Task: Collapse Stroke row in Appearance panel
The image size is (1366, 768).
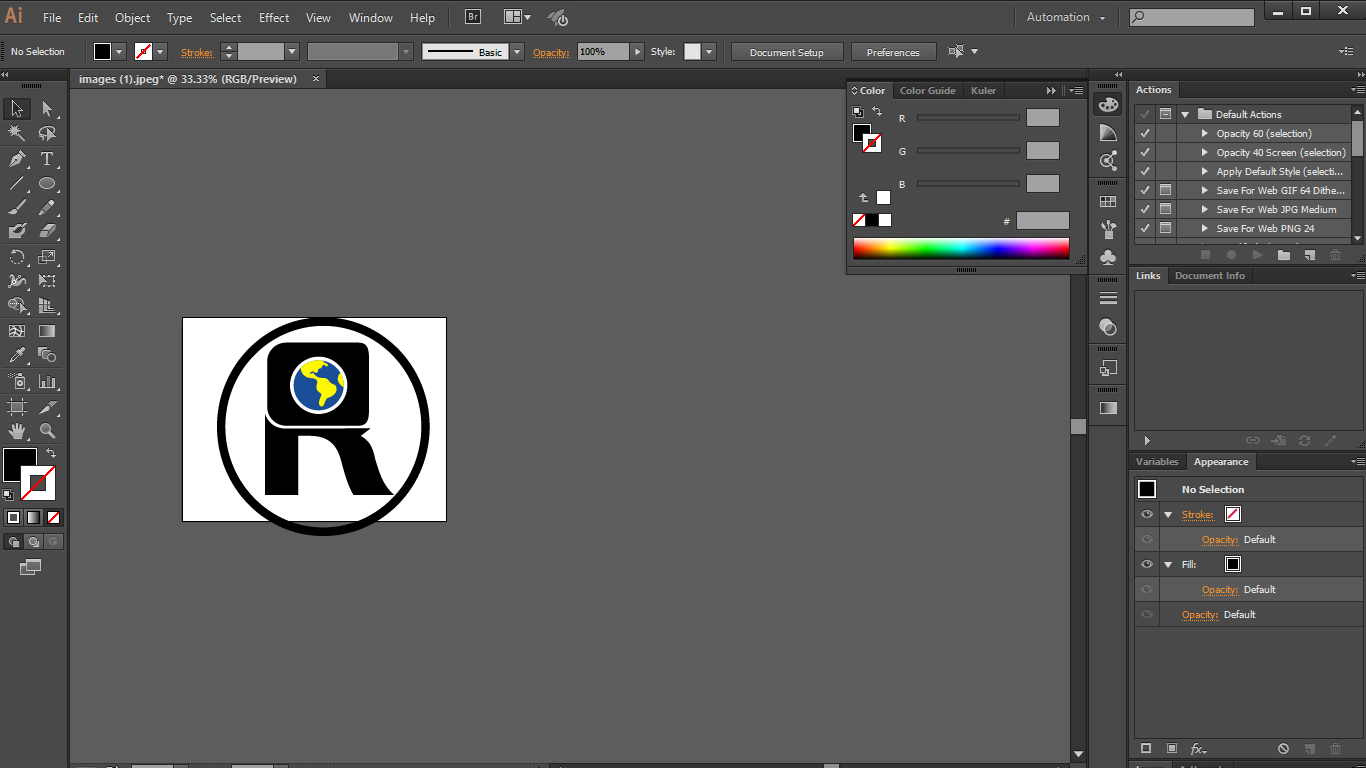Action: [1168, 514]
